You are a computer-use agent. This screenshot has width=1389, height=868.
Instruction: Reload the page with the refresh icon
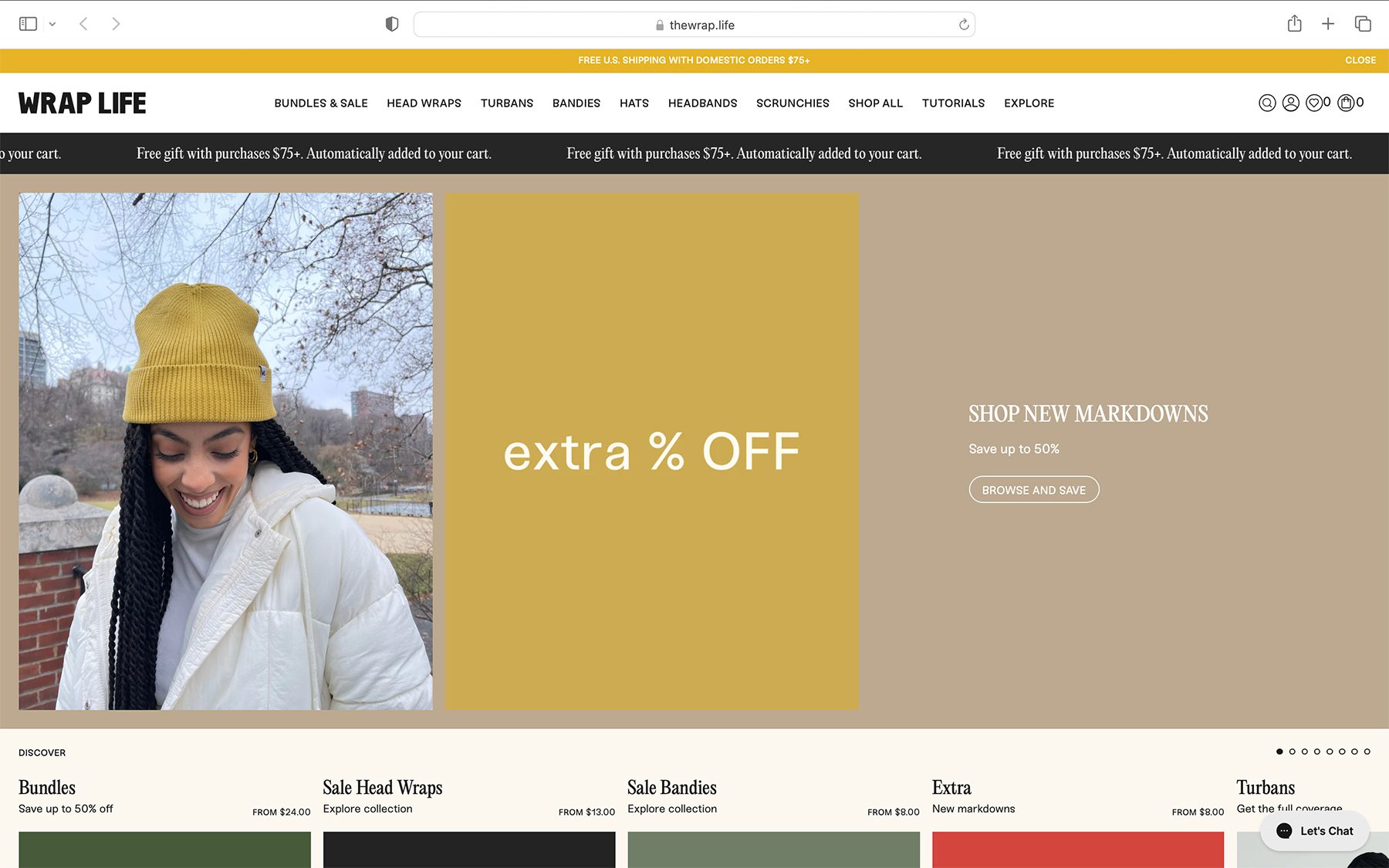point(963,24)
